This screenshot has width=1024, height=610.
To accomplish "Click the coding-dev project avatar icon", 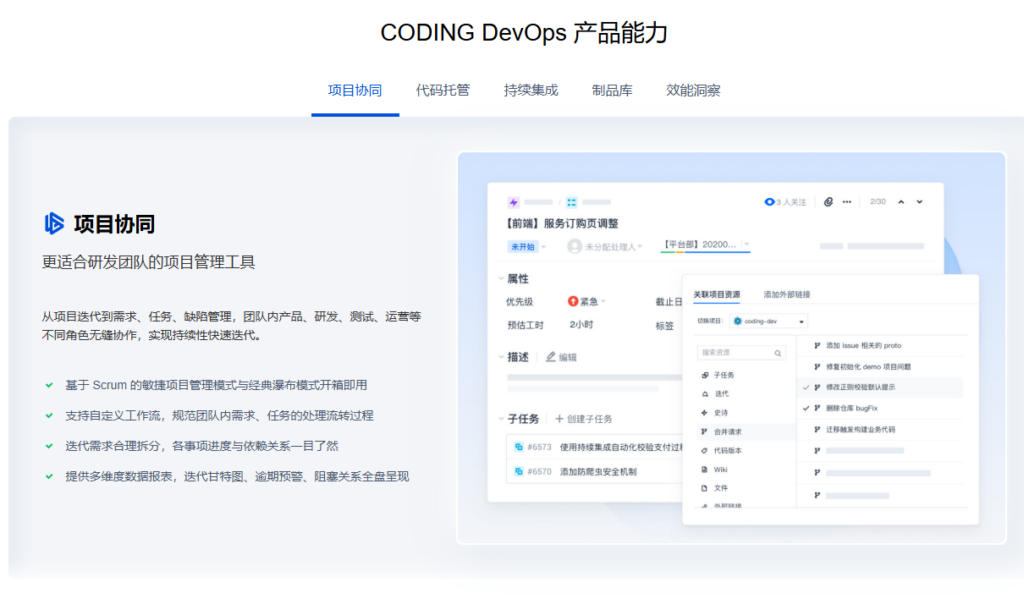I will click(x=738, y=321).
